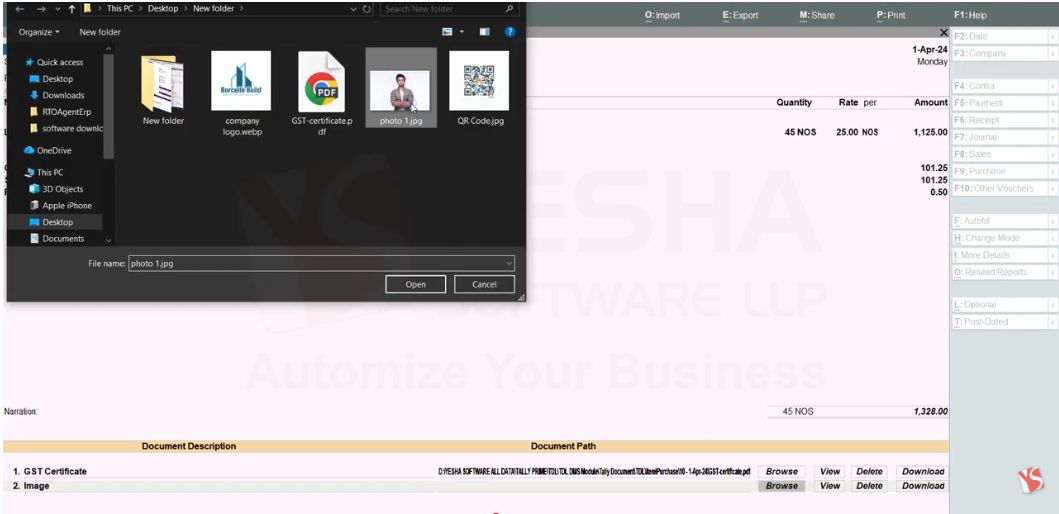Open the Organize menu

coord(38,32)
